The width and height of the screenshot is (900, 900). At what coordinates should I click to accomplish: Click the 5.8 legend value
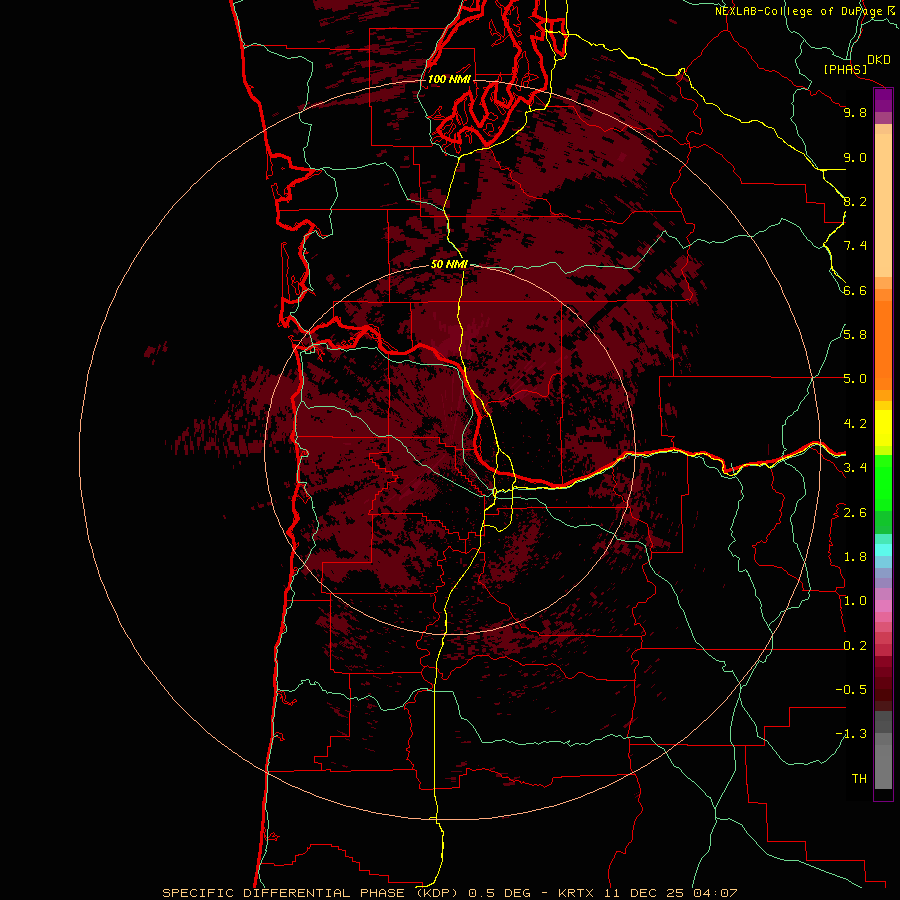[855, 335]
